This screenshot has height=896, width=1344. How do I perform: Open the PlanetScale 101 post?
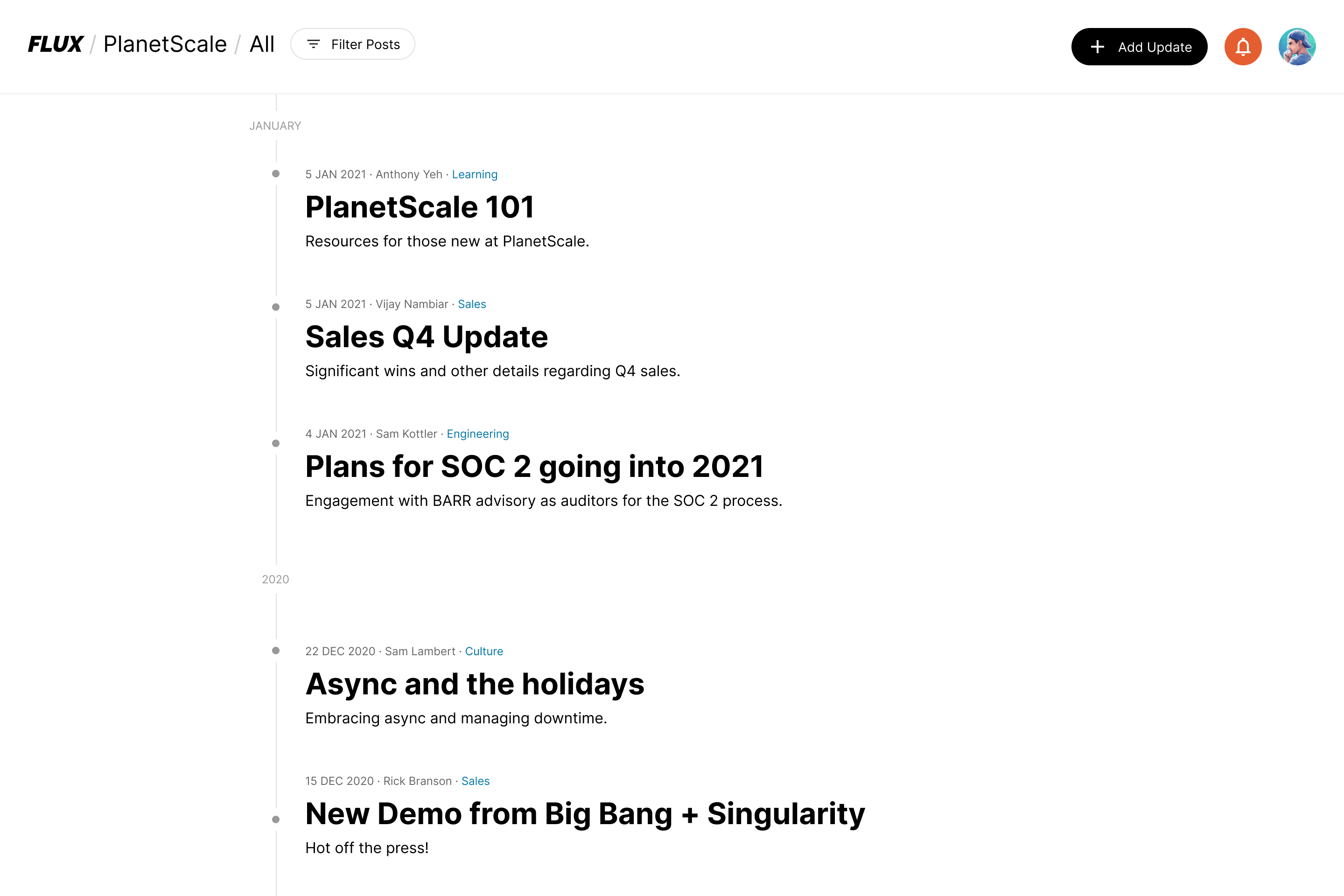point(420,207)
